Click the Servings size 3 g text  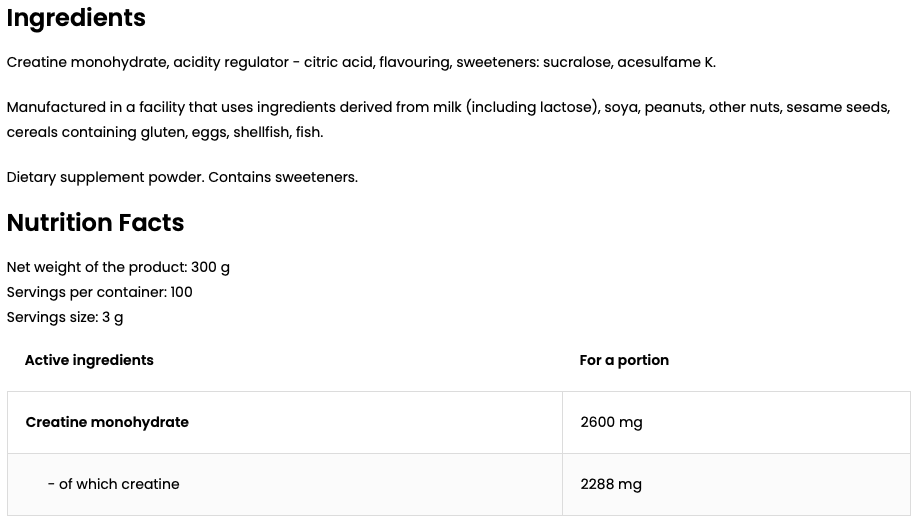(x=65, y=318)
